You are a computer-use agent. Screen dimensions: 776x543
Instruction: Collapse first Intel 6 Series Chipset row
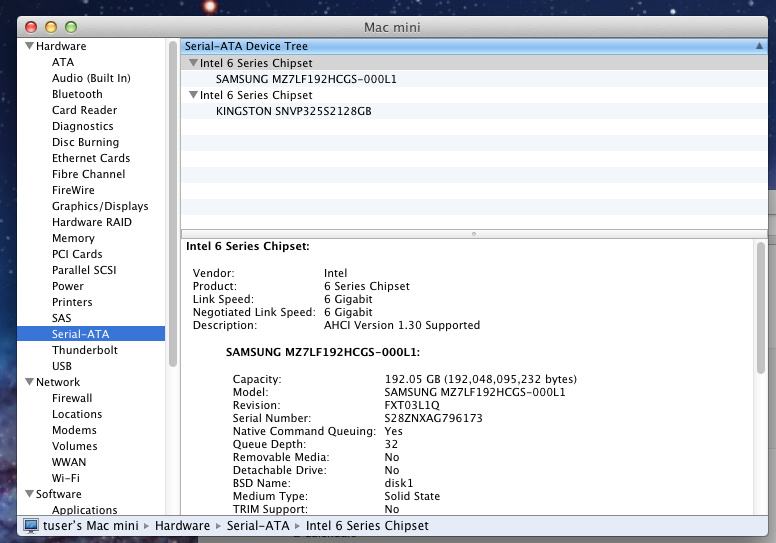tap(194, 63)
